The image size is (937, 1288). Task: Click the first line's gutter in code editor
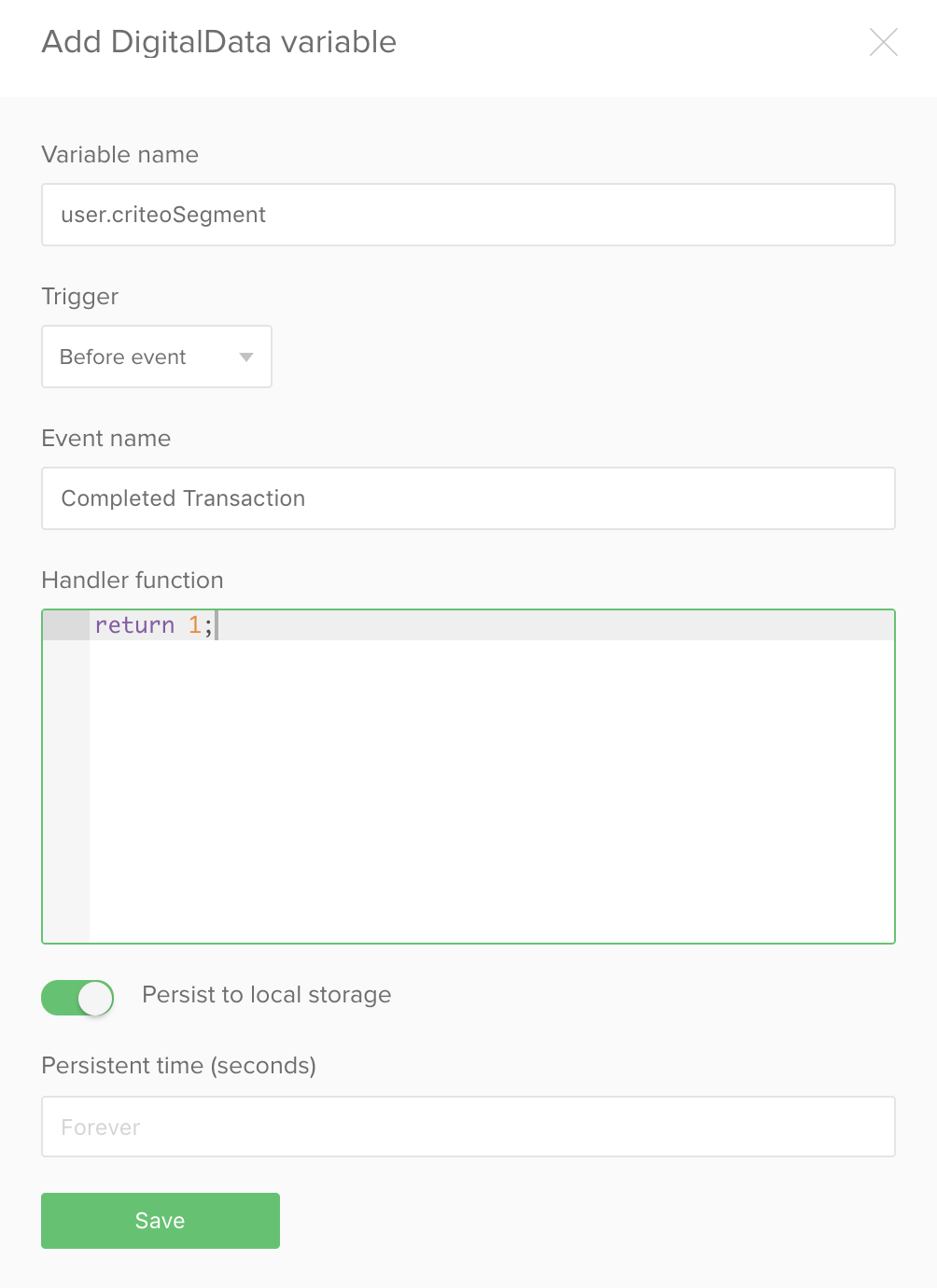coord(66,625)
